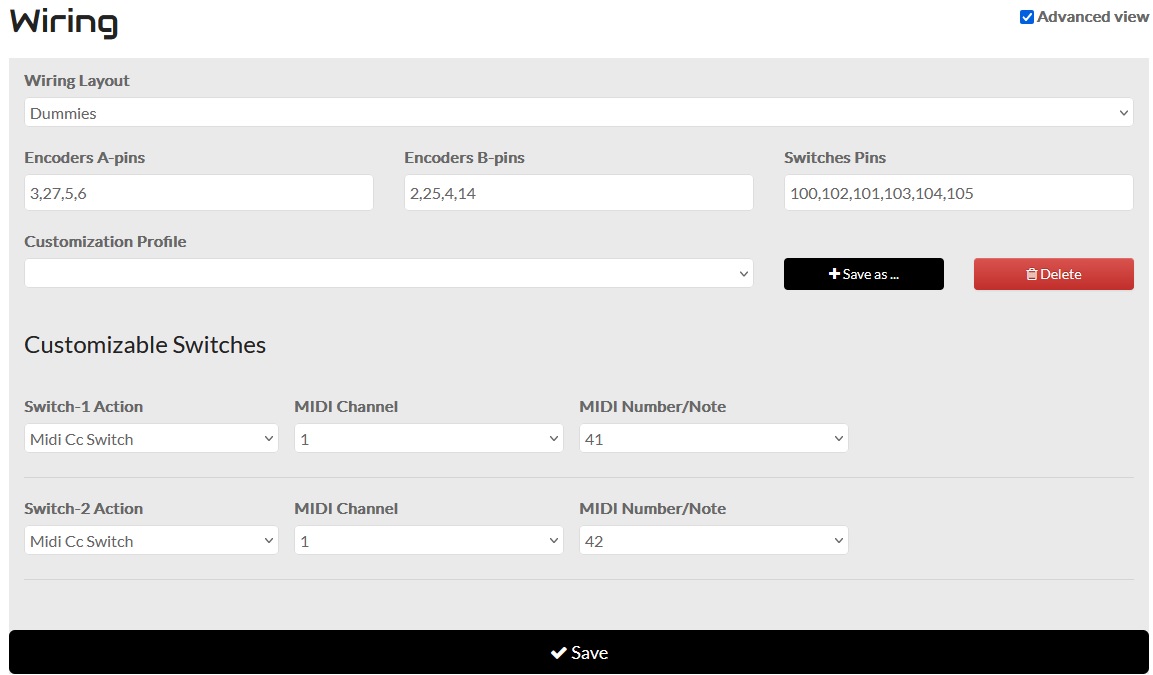The width and height of the screenshot is (1153, 675).
Task: Click the plus icon on Save as
Action: point(834,274)
